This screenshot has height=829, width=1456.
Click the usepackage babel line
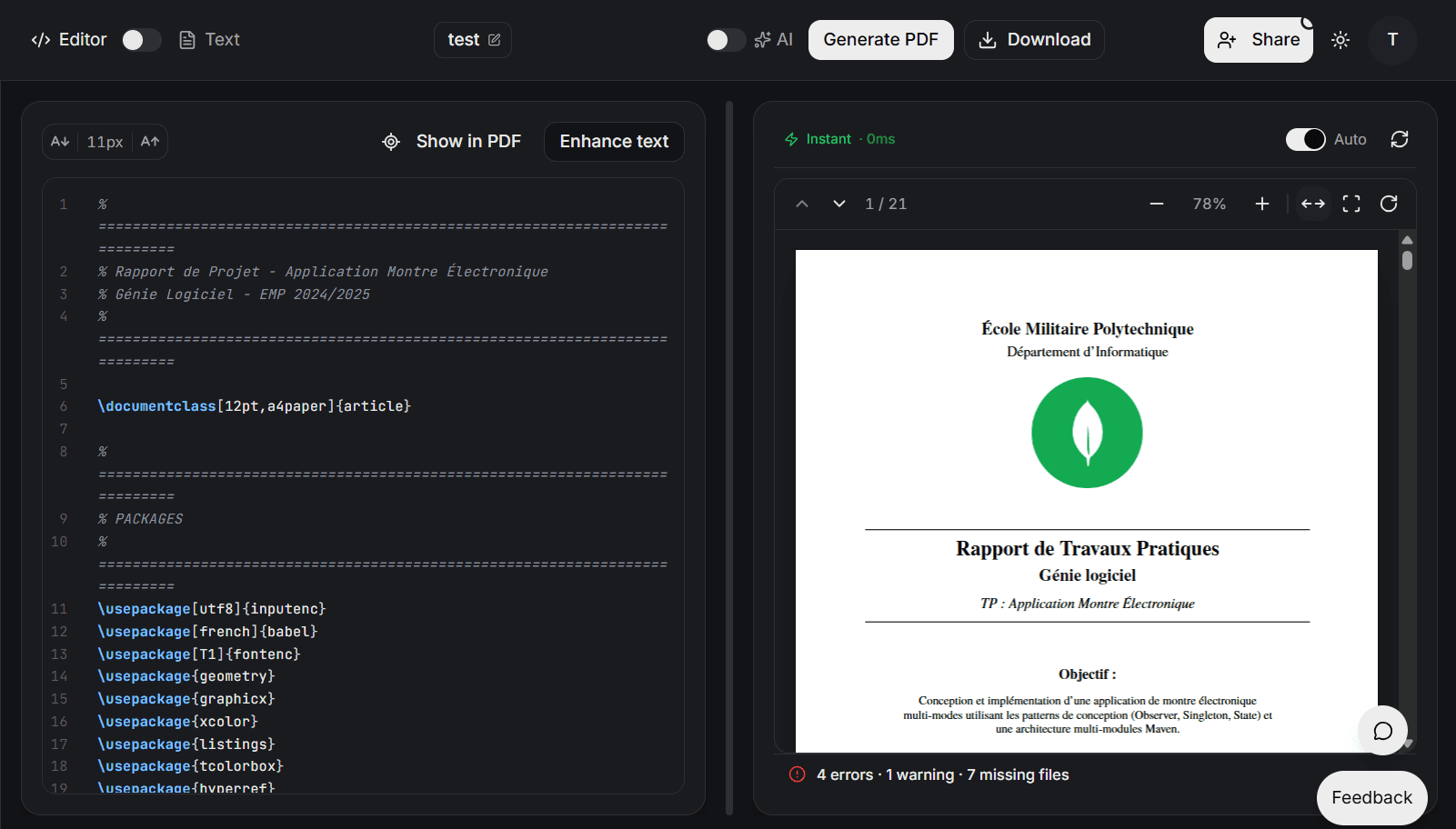coord(208,632)
